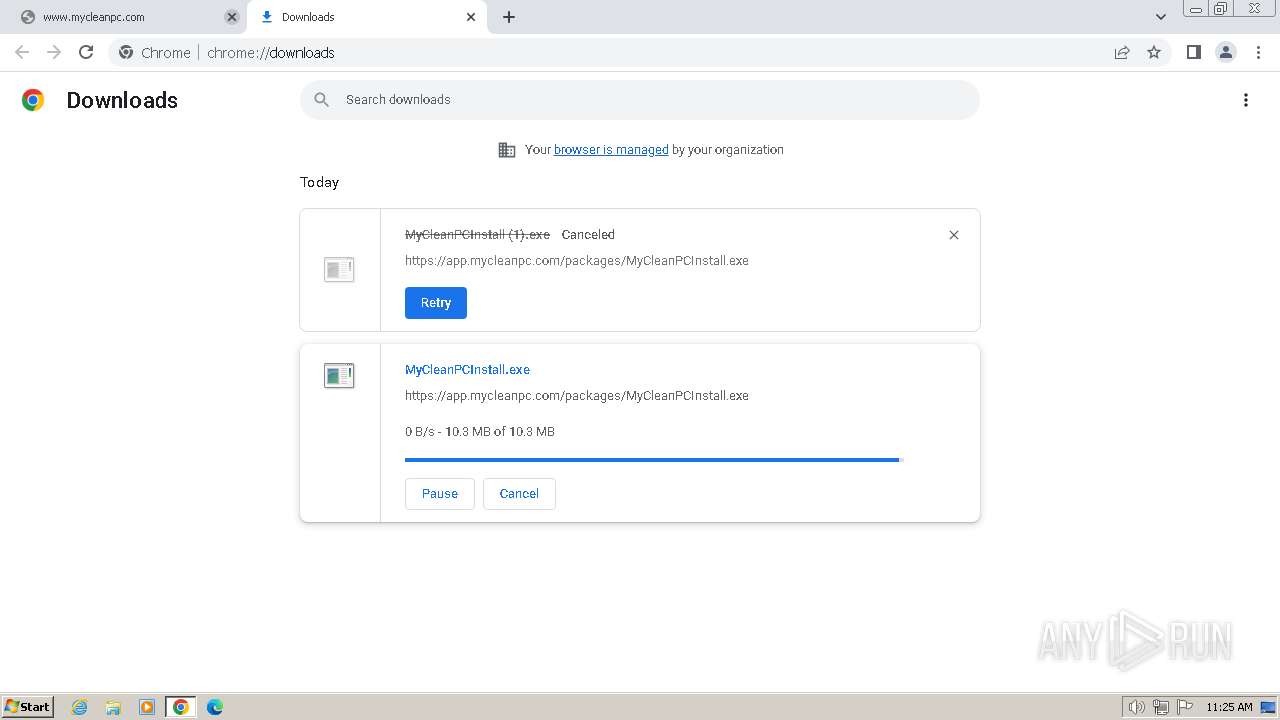
Task: Close the Downloads tab
Action: 471,17
